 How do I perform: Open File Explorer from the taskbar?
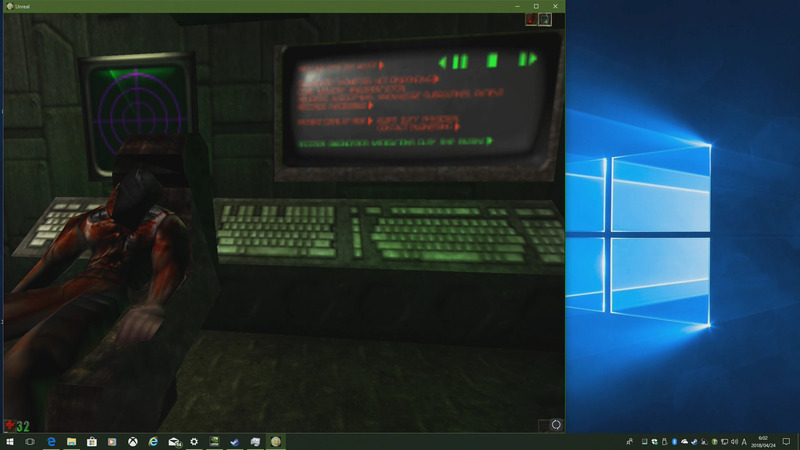(x=71, y=442)
